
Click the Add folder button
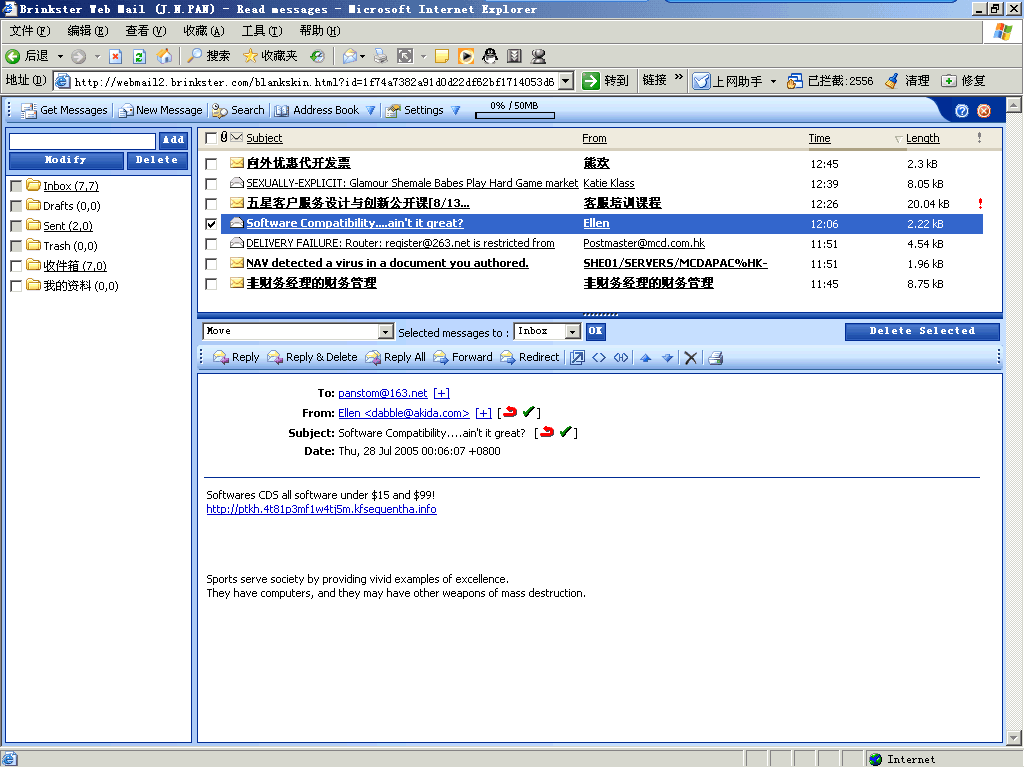pos(173,140)
